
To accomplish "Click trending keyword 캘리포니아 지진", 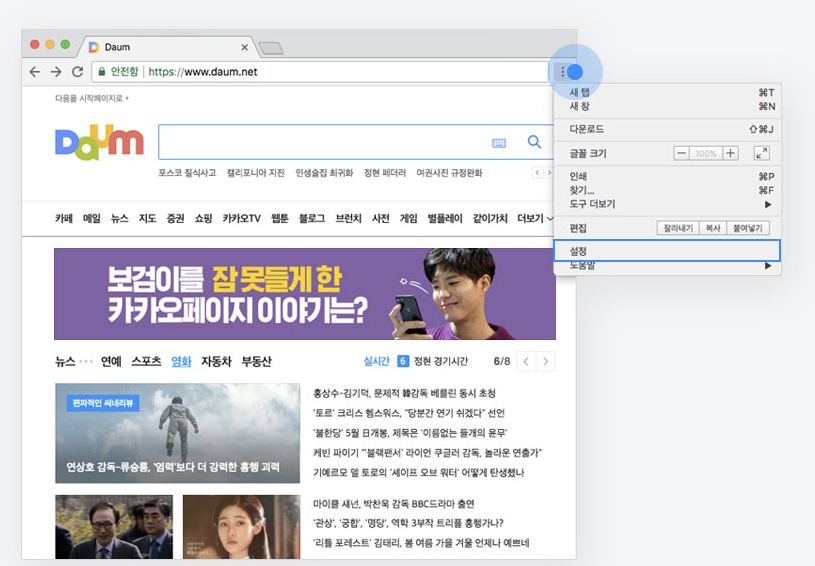I will click(256, 173).
